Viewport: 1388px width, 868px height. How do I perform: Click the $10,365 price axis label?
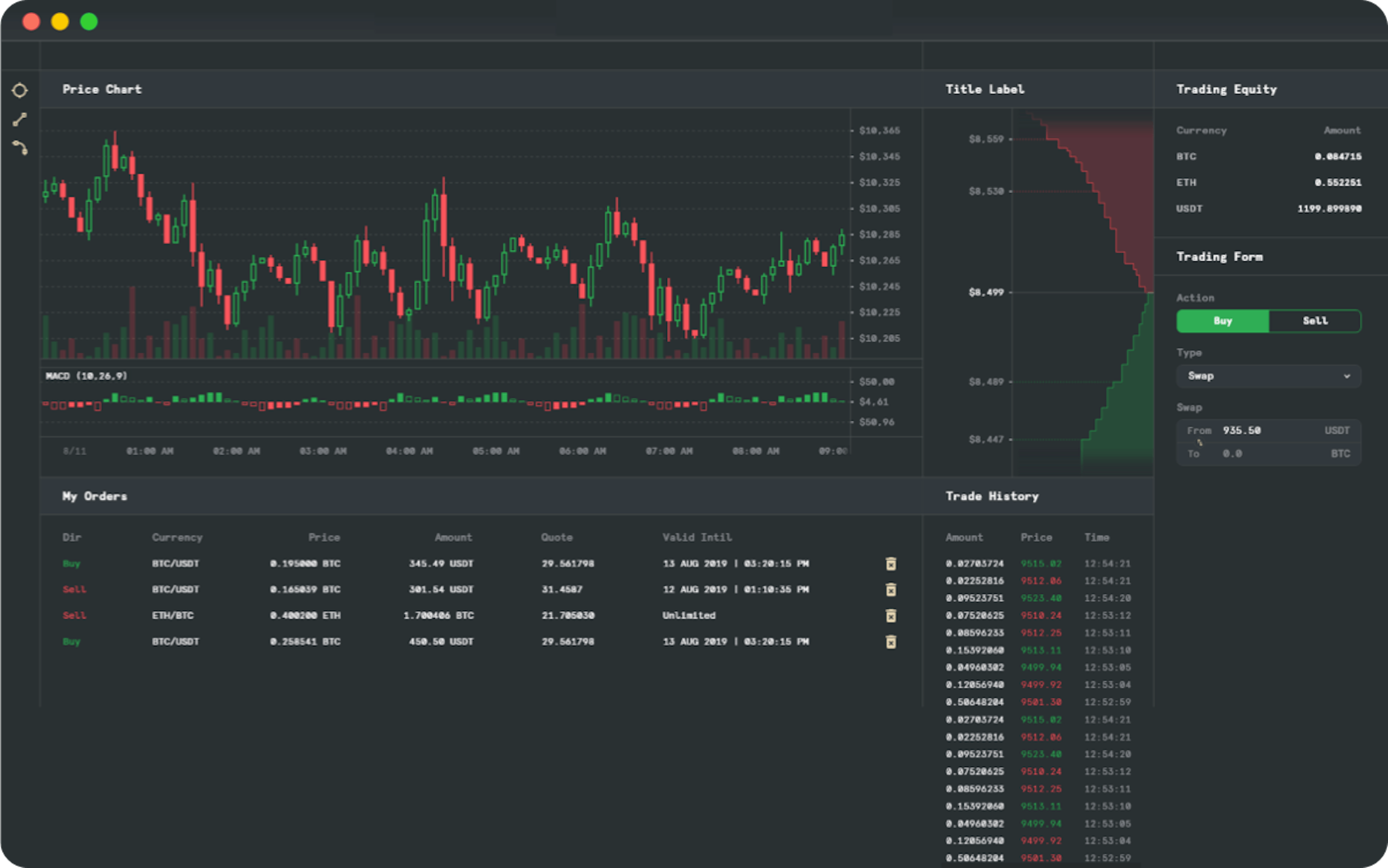(x=879, y=130)
